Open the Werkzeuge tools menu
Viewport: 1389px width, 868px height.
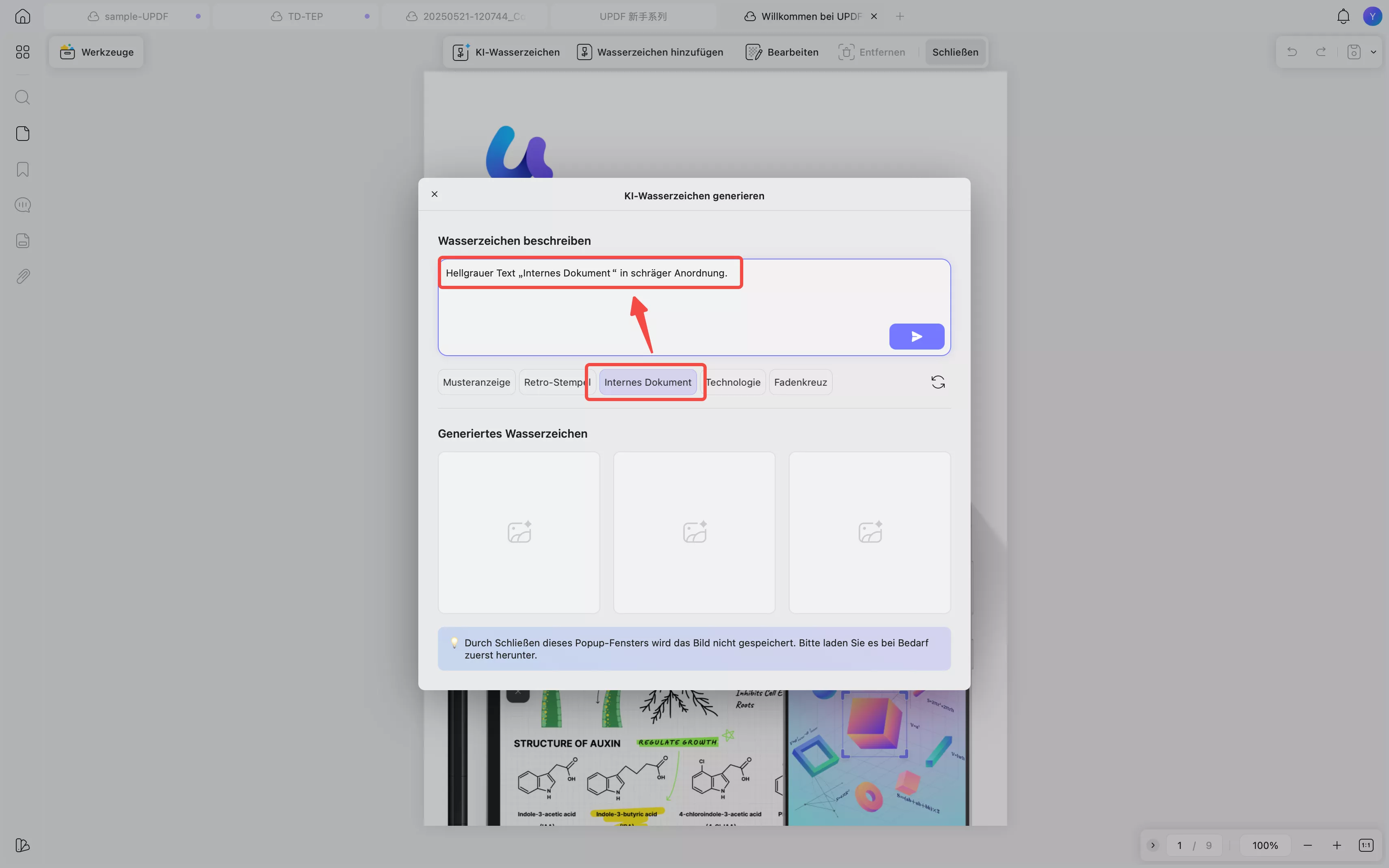click(x=97, y=52)
